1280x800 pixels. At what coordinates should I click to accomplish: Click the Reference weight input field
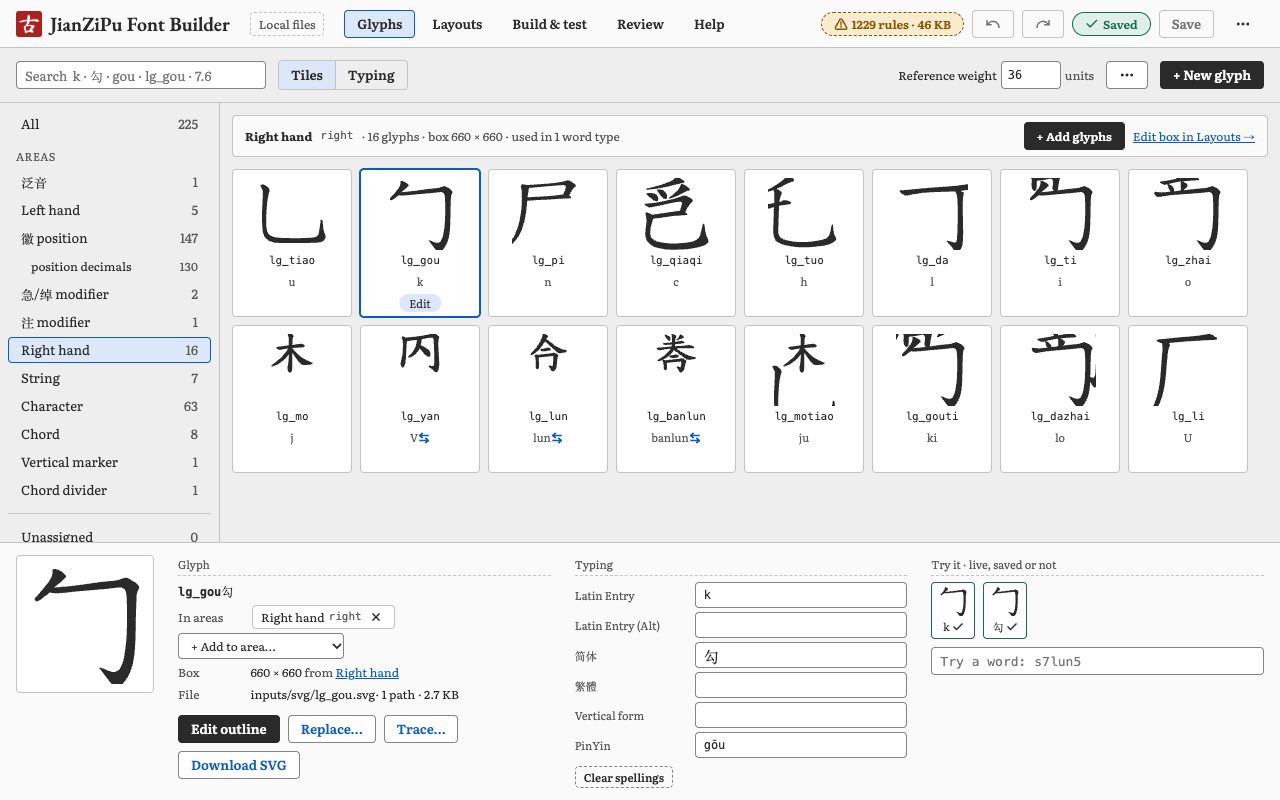(1031, 75)
